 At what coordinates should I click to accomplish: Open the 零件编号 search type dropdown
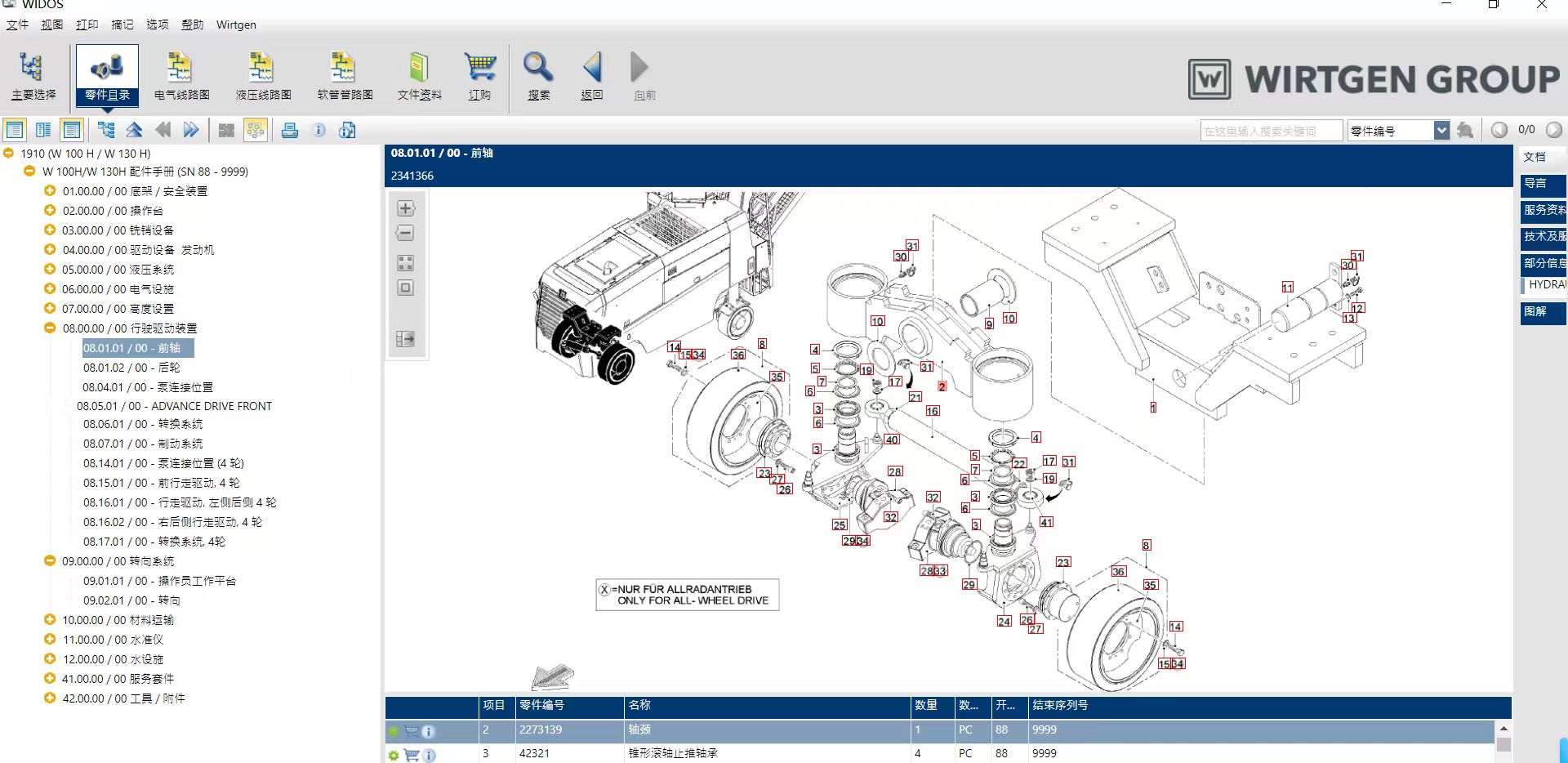pos(1441,131)
